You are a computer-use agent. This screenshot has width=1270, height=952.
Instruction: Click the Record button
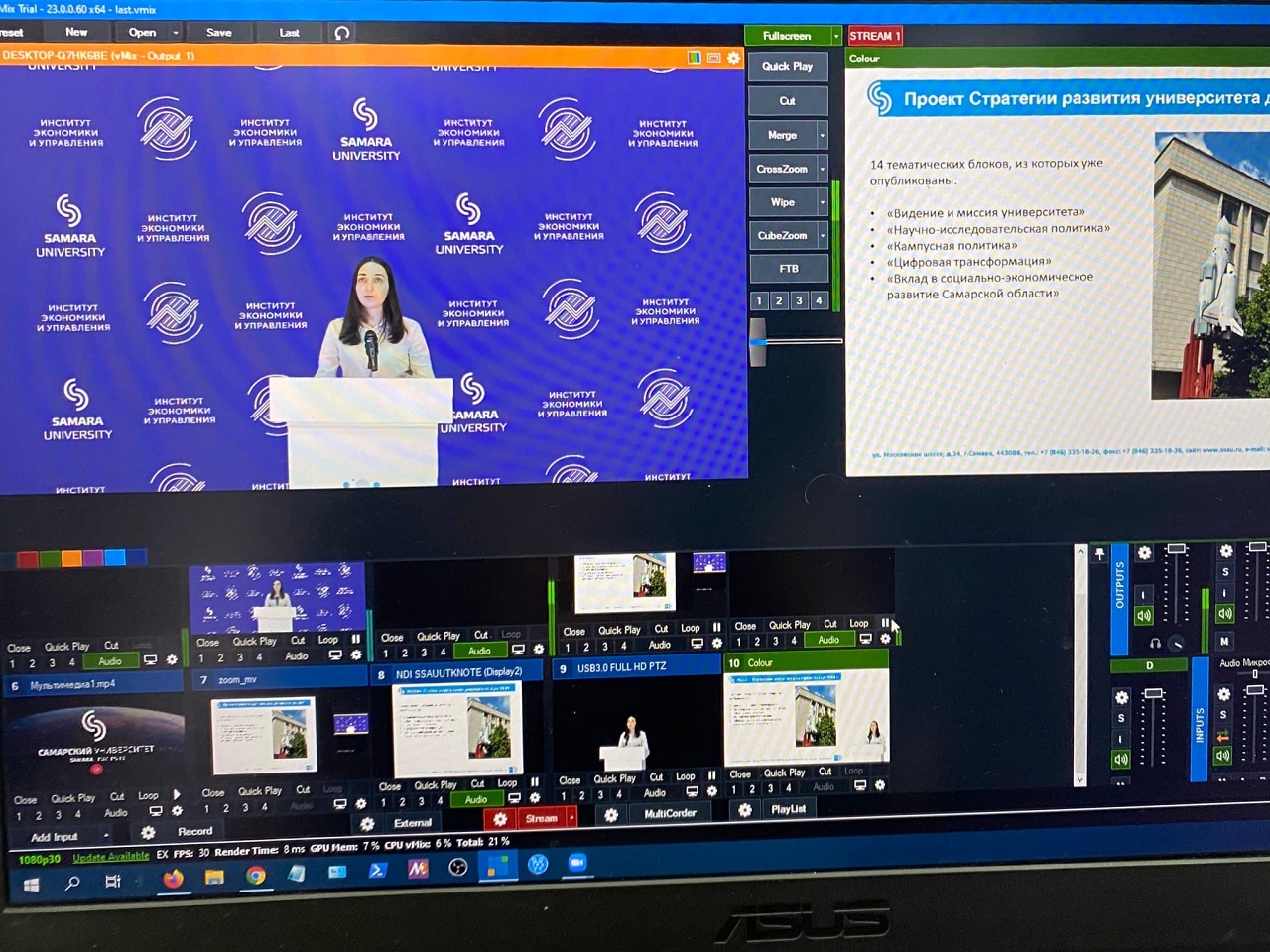click(194, 832)
